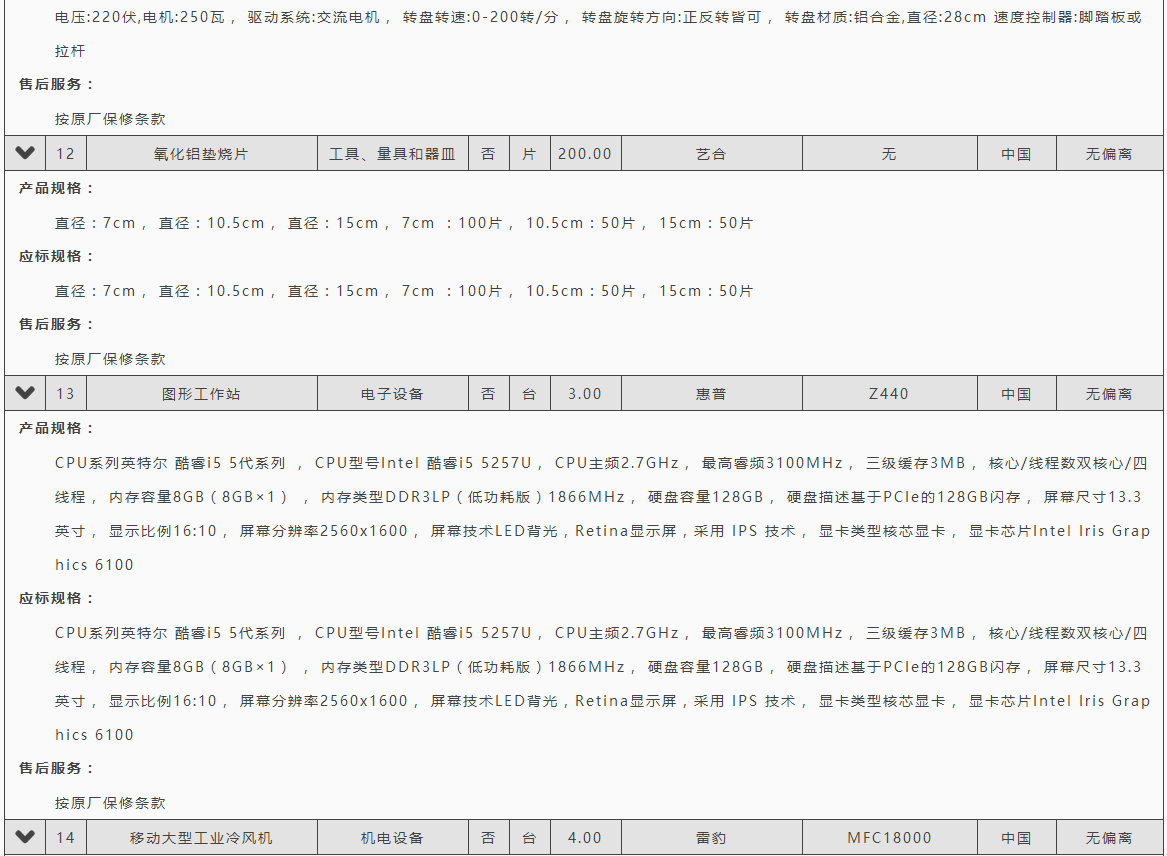Collapse item 12 details with its chevron
1167x856 pixels.
(x=25, y=153)
